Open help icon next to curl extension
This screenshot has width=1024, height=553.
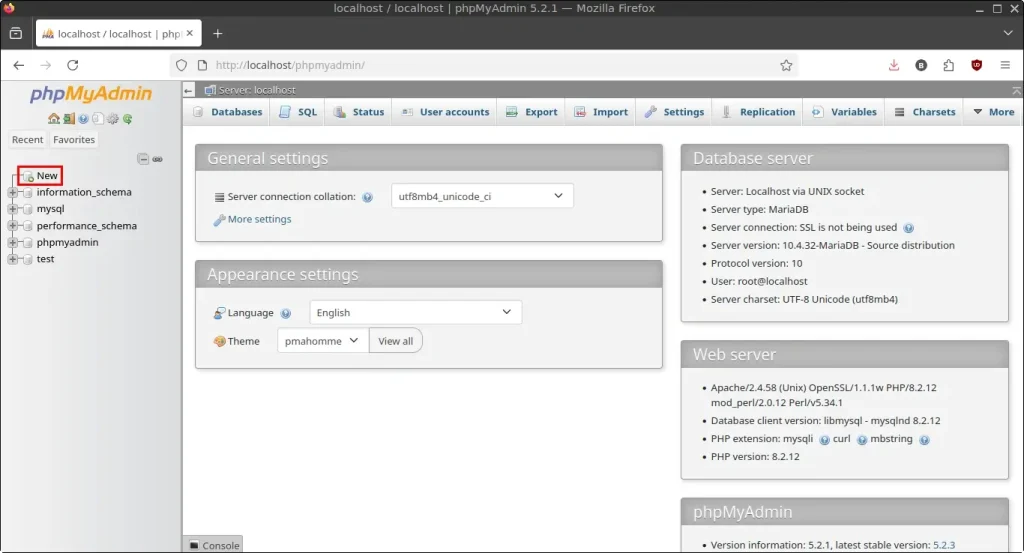(861, 440)
